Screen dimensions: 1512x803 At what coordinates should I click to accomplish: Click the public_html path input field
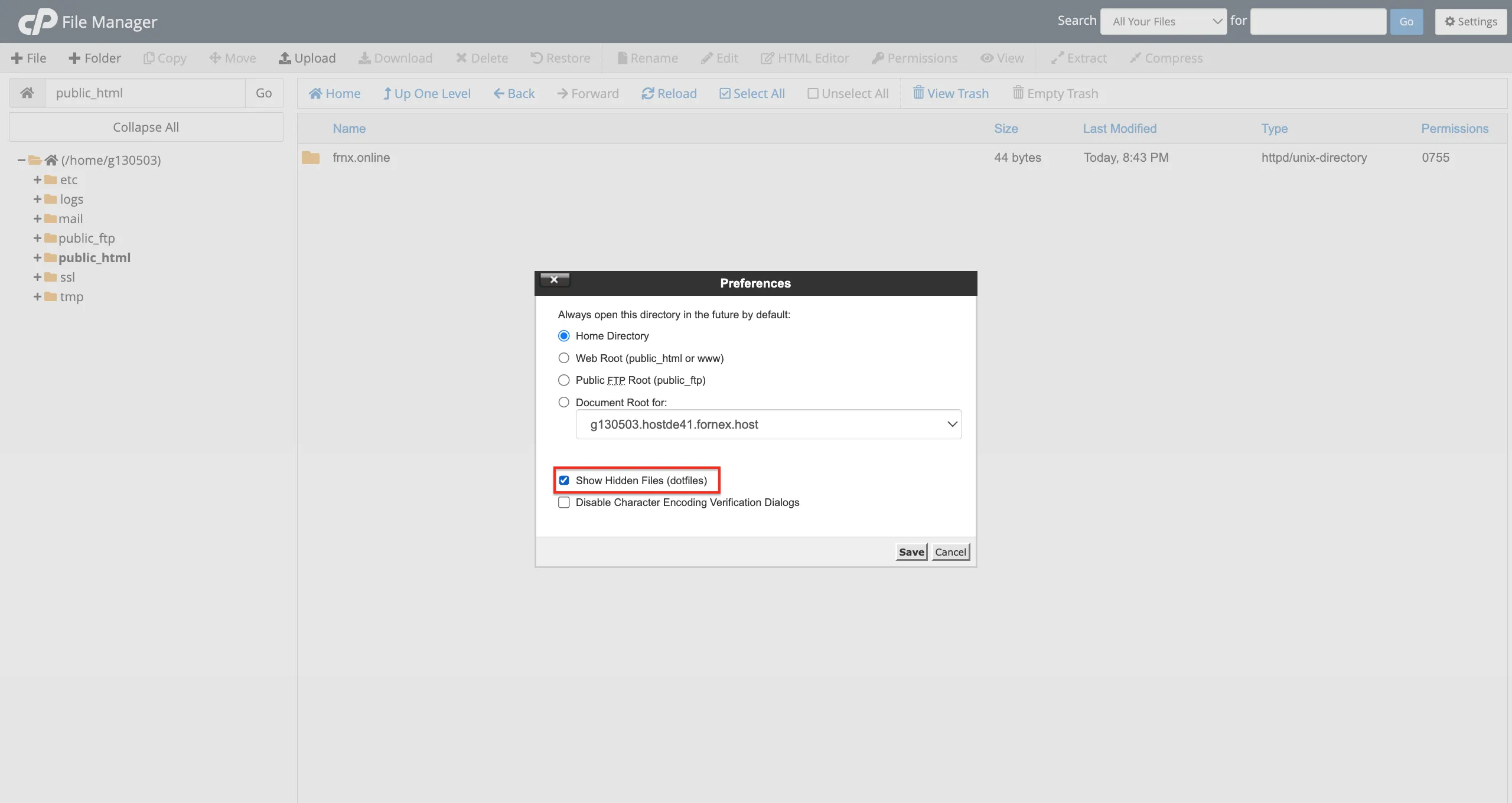coord(145,93)
